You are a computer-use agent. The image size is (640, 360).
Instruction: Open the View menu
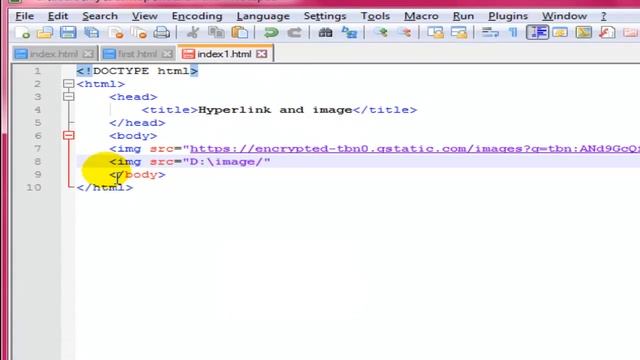[x=144, y=16]
